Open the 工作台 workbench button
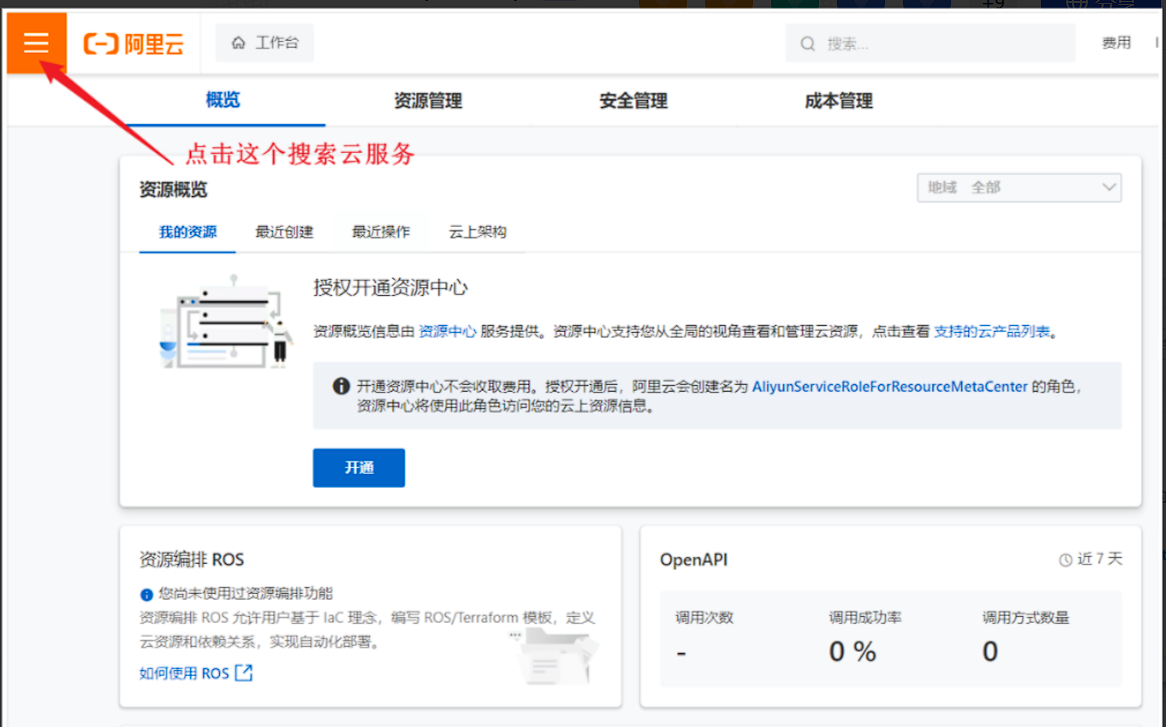The width and height of the screenshot is (1166, 727). click(265, 43)
